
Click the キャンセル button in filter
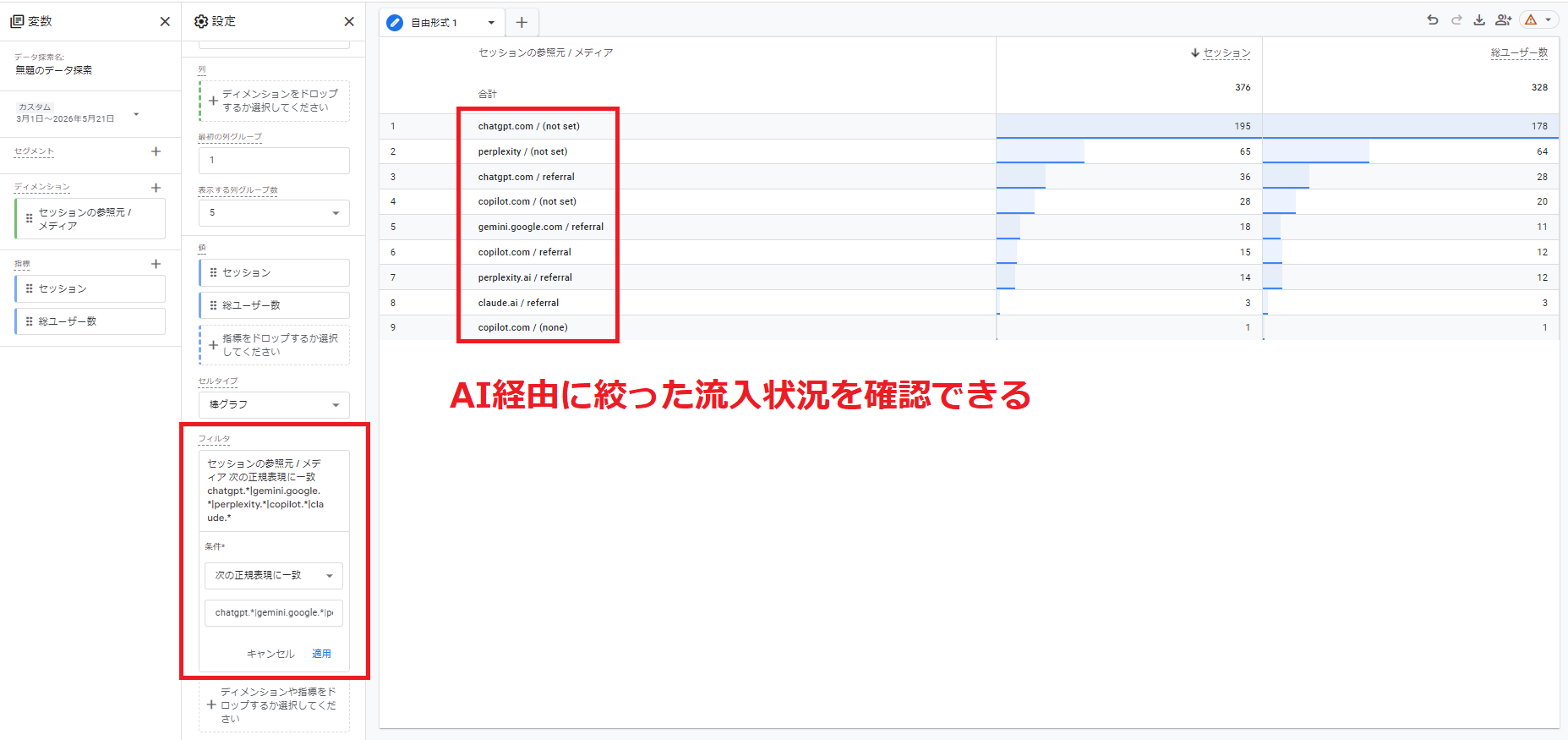pos(270,654)
